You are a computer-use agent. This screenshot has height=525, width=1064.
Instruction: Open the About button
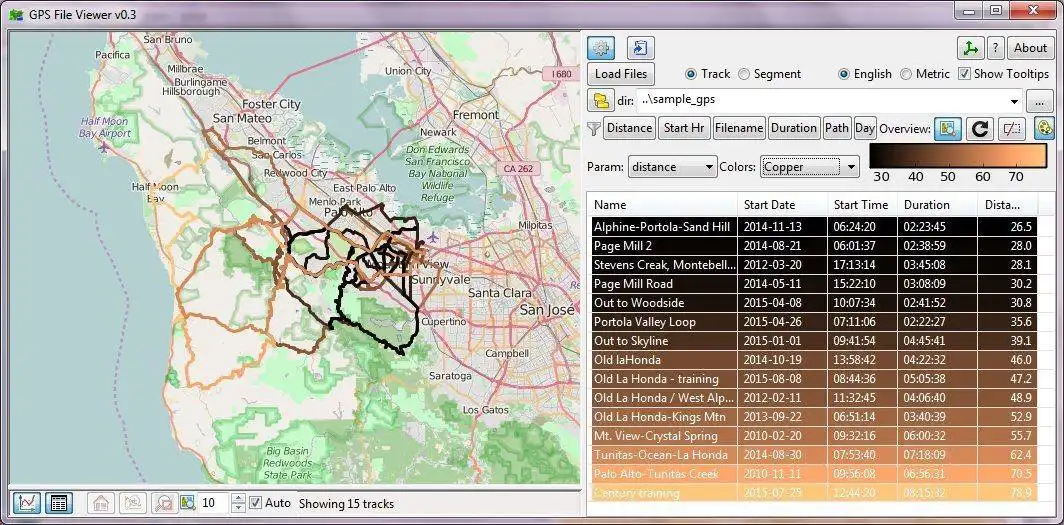[1030, 48]
